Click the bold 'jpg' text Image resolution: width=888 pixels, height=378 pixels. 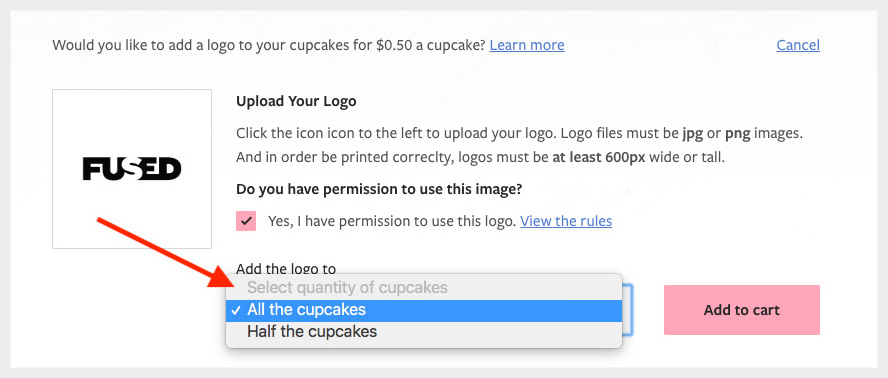click(x=691, y=134)
